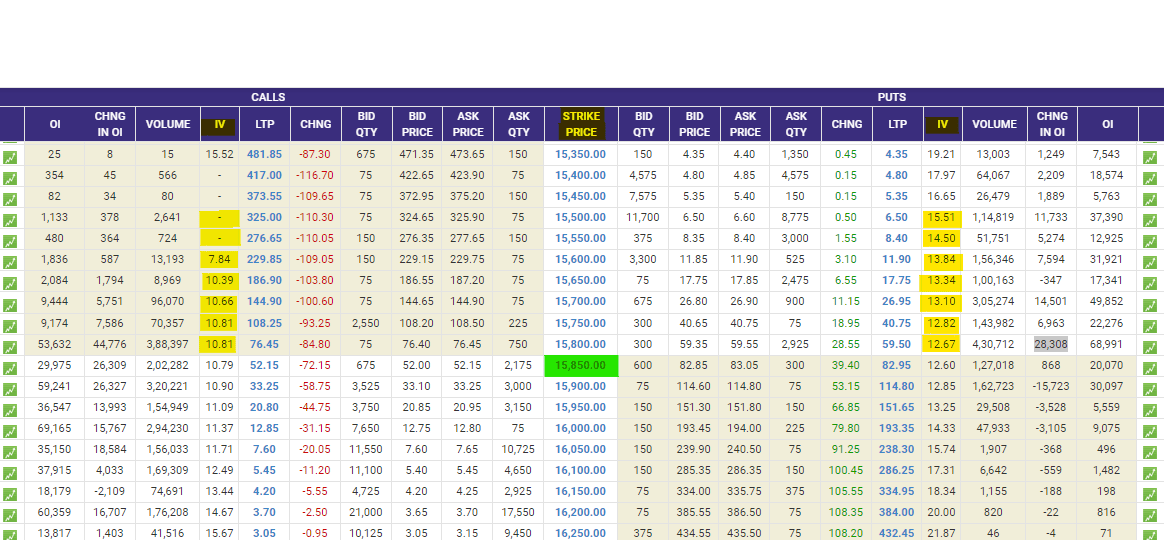Viewport: 1164px width, 540px height.
Task: Click puts LTP 384.00 link
Action: coord(897,513)
